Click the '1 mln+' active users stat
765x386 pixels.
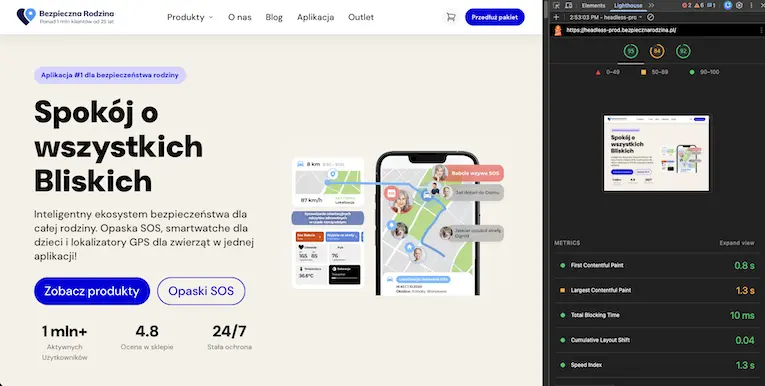click(64, 343)
